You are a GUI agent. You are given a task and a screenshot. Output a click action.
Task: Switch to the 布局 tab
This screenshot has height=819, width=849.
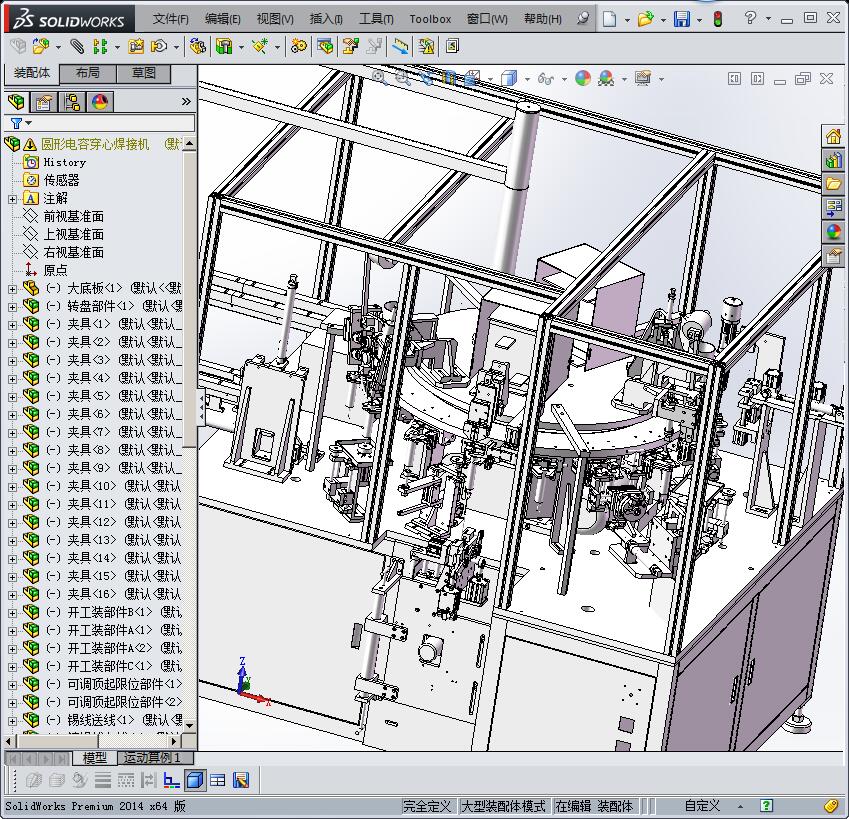(88, 73)
